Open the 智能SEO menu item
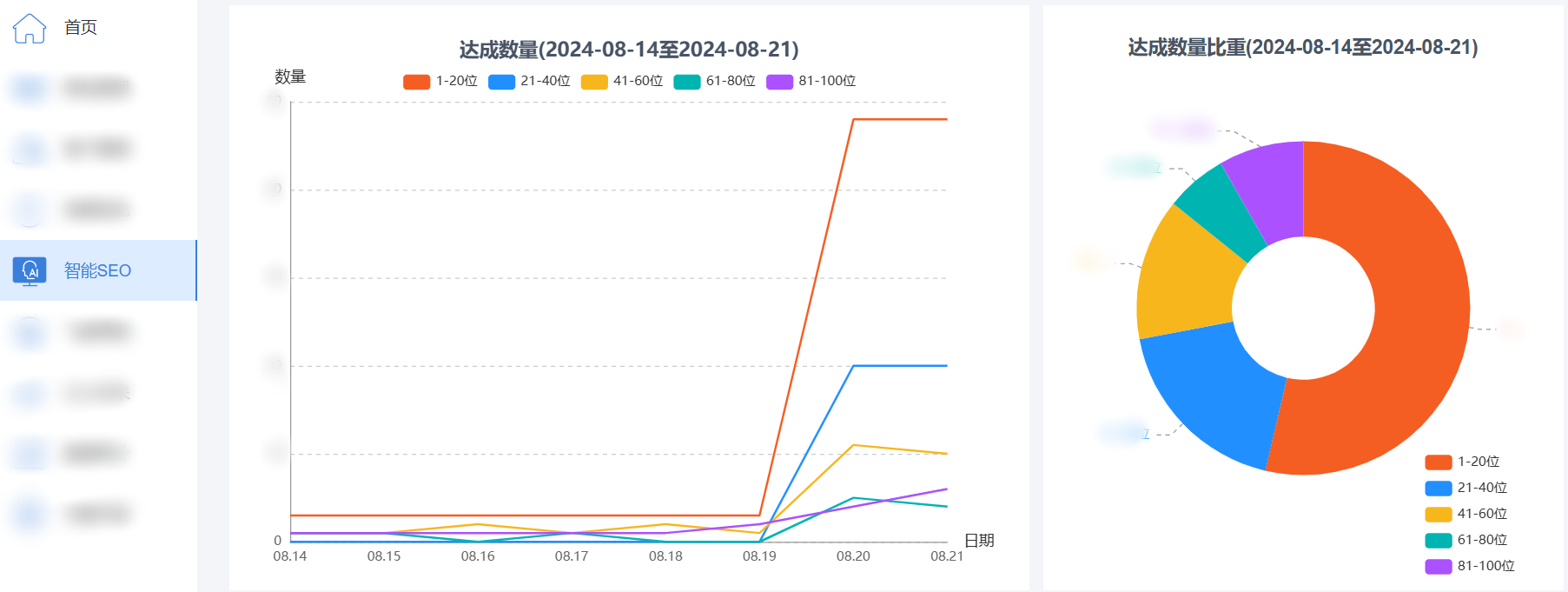The width and height of the screenshot is (1568, 592). tap(98, 270)
